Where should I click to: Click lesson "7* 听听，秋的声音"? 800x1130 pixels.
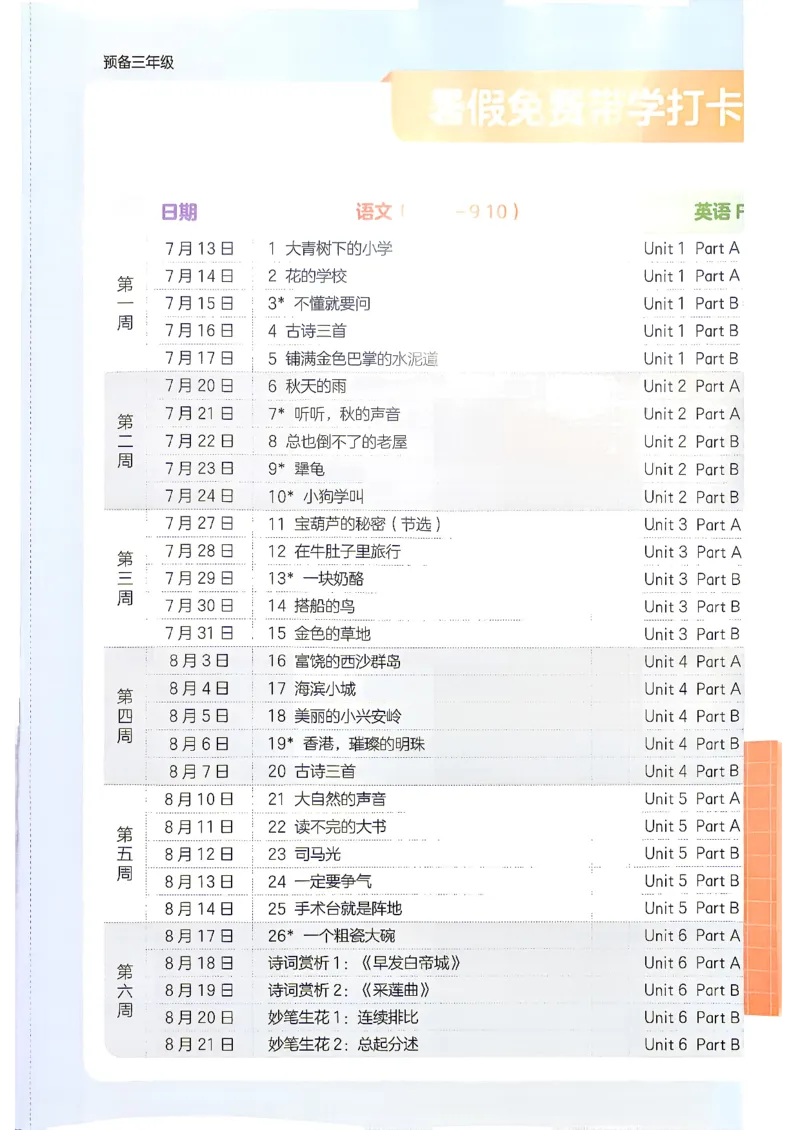click(334, 414)
